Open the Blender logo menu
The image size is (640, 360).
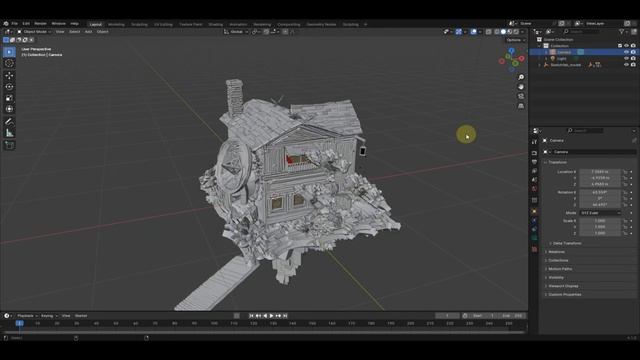(x=6, y=24)
